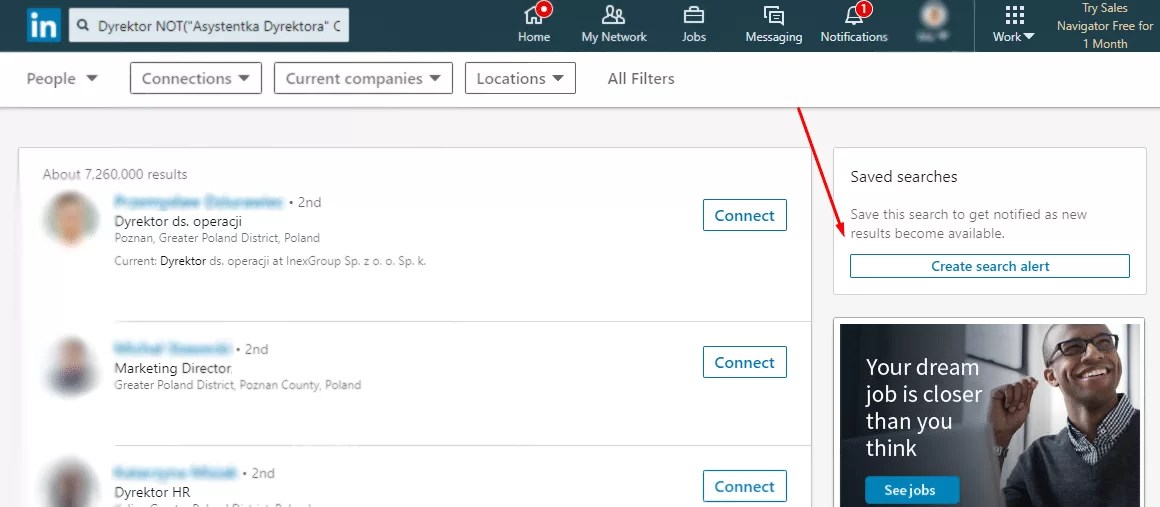The width and height of the screenshot is (1160, 507).
Task: Click 'Poznan, Greater Poland District, Poland' text
Action: click(218, 238)
